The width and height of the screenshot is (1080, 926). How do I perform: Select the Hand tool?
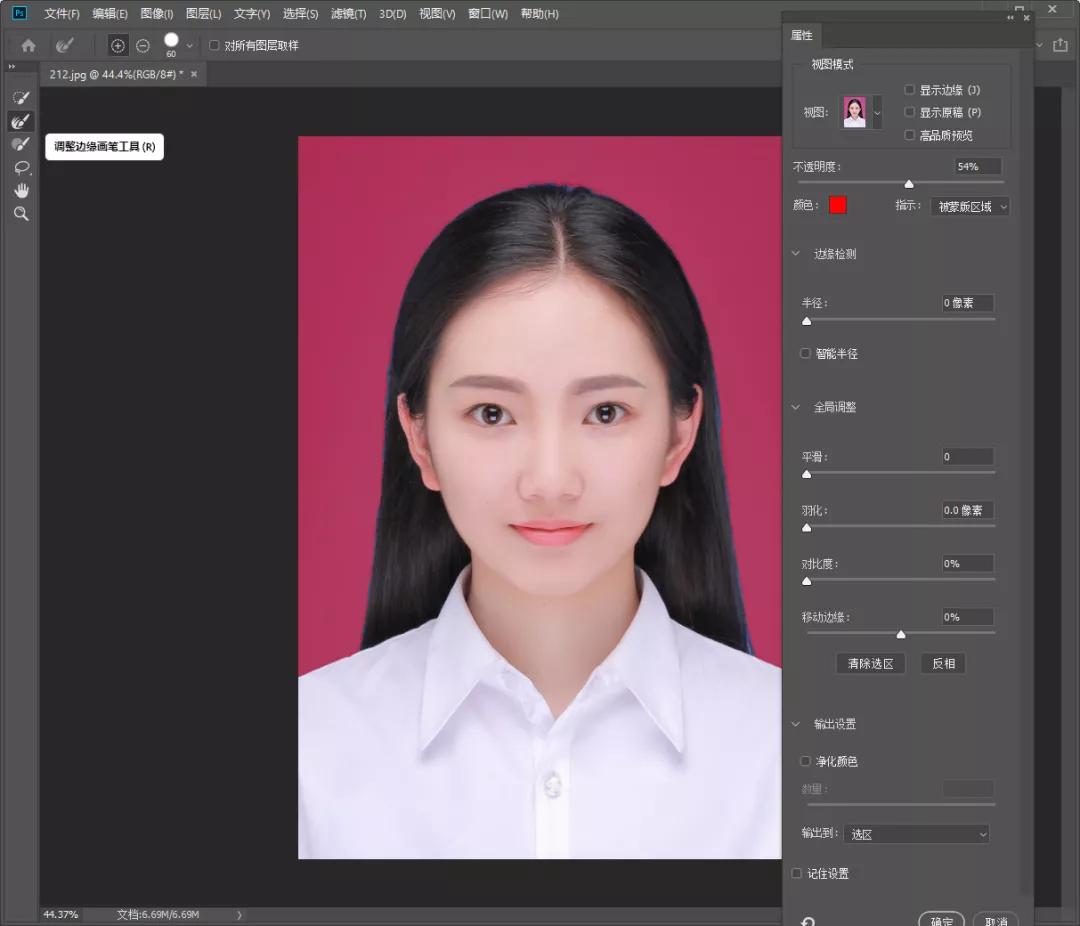point(21,190)
